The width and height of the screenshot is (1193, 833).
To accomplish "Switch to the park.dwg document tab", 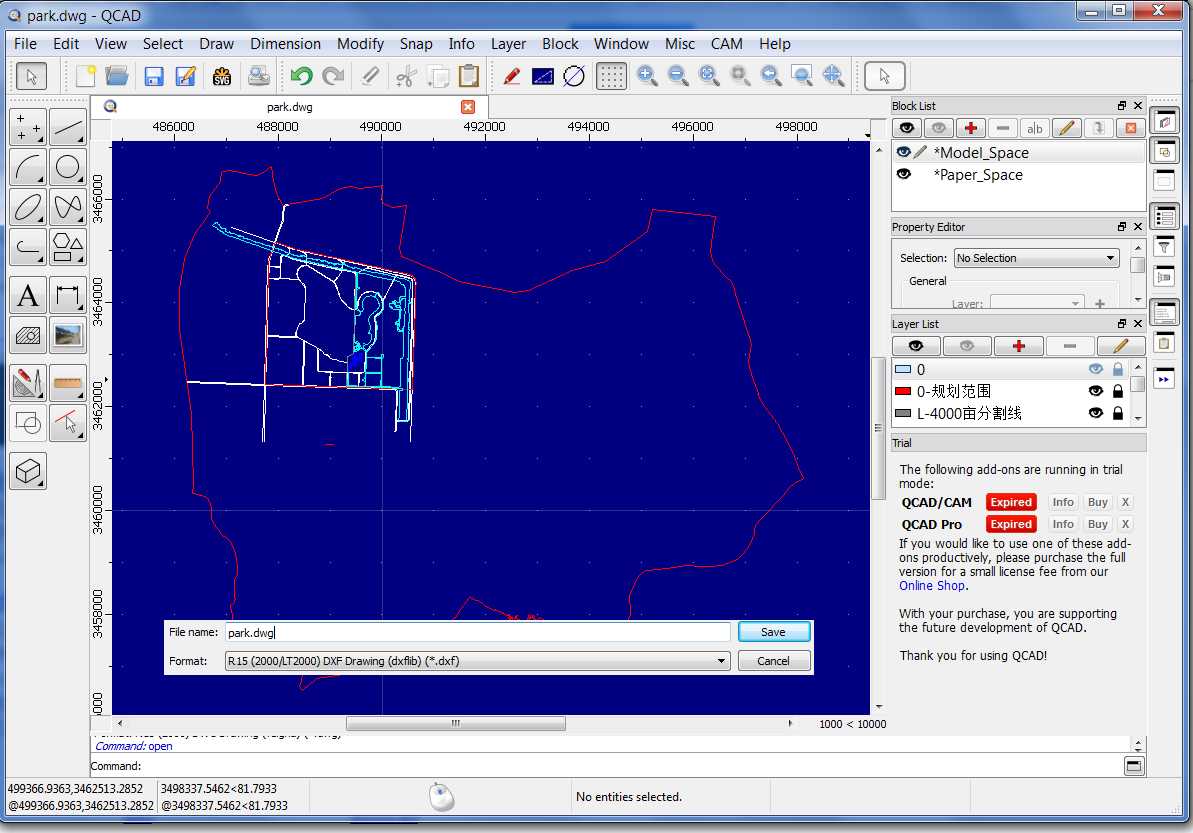I will click(x=291, y=107).
